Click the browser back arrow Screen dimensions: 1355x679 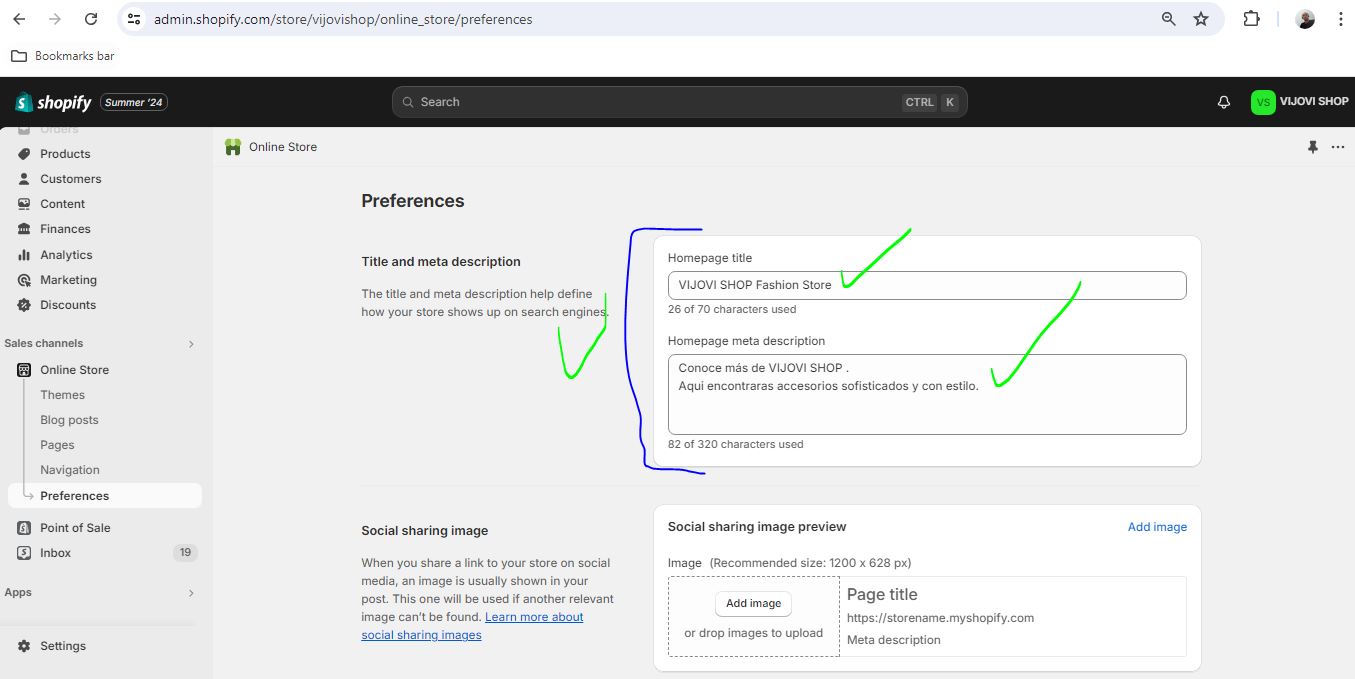click(x=20, y=19)
